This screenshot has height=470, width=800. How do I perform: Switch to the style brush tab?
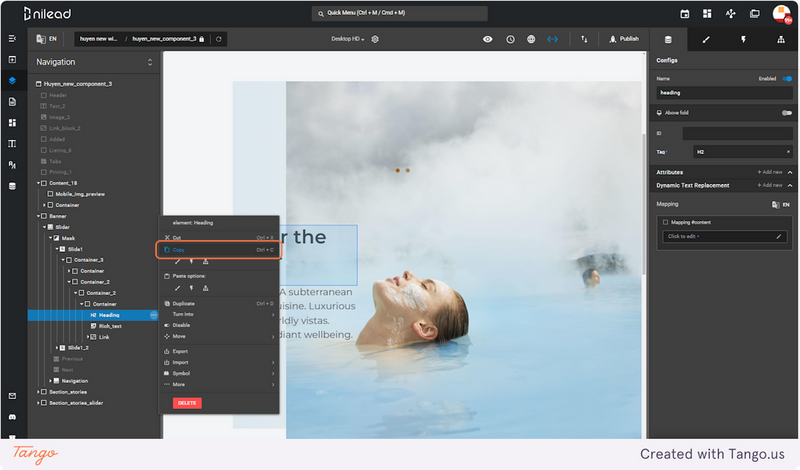pyautogui.click(x=706, y=40)
